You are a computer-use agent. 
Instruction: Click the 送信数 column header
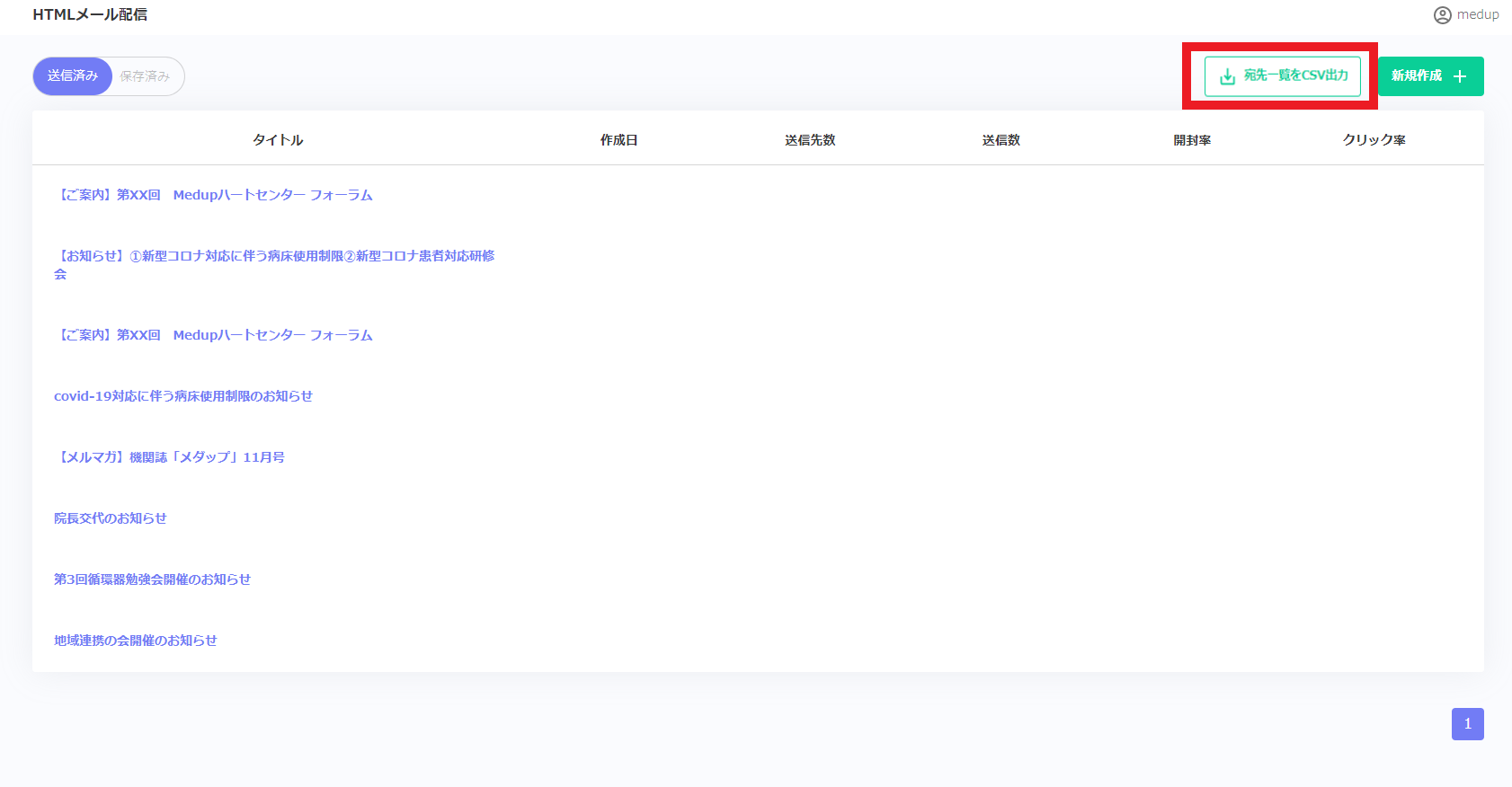point(1001,140)
